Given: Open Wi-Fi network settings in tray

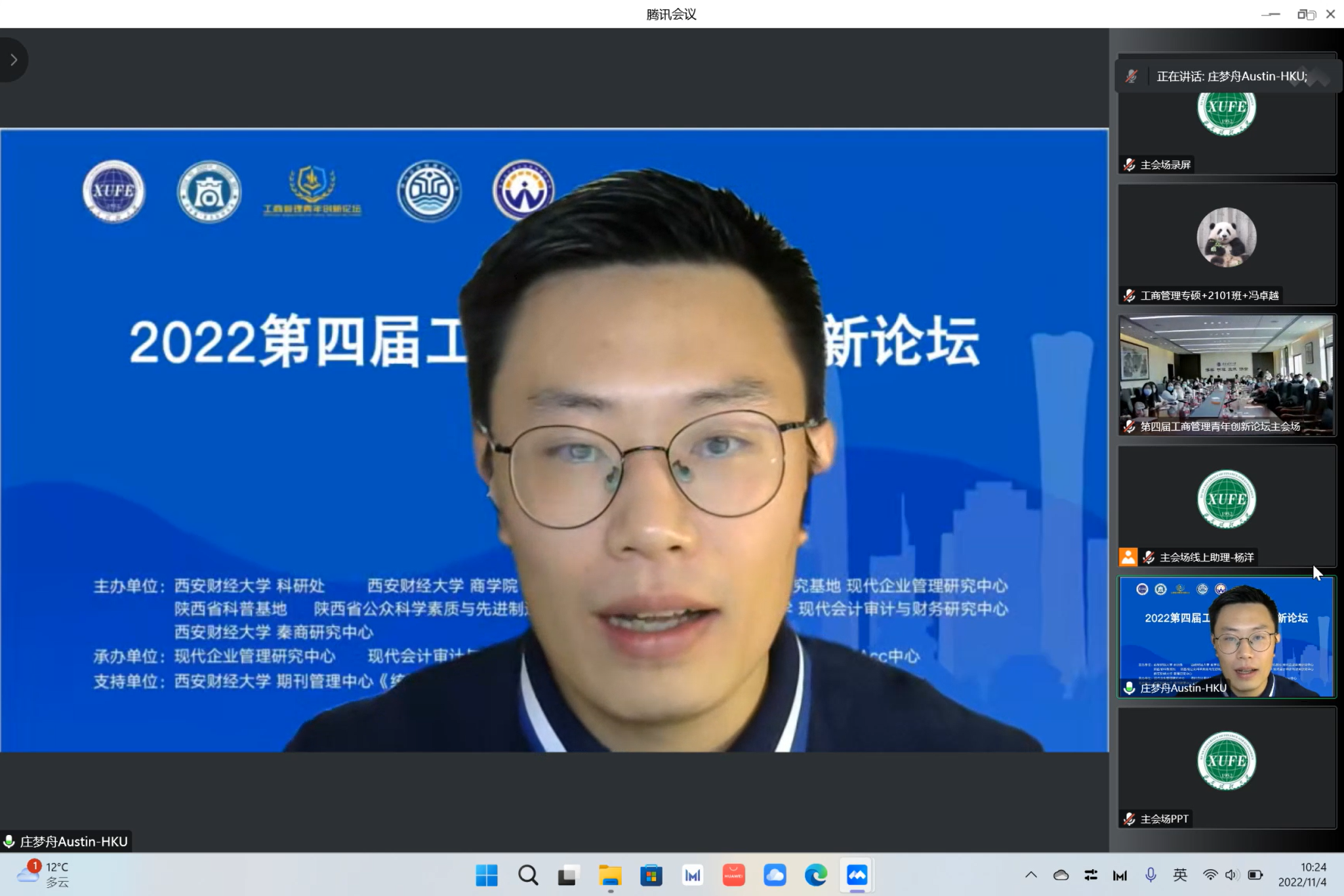Looking at the screenshot, I should click(1210, 875).
